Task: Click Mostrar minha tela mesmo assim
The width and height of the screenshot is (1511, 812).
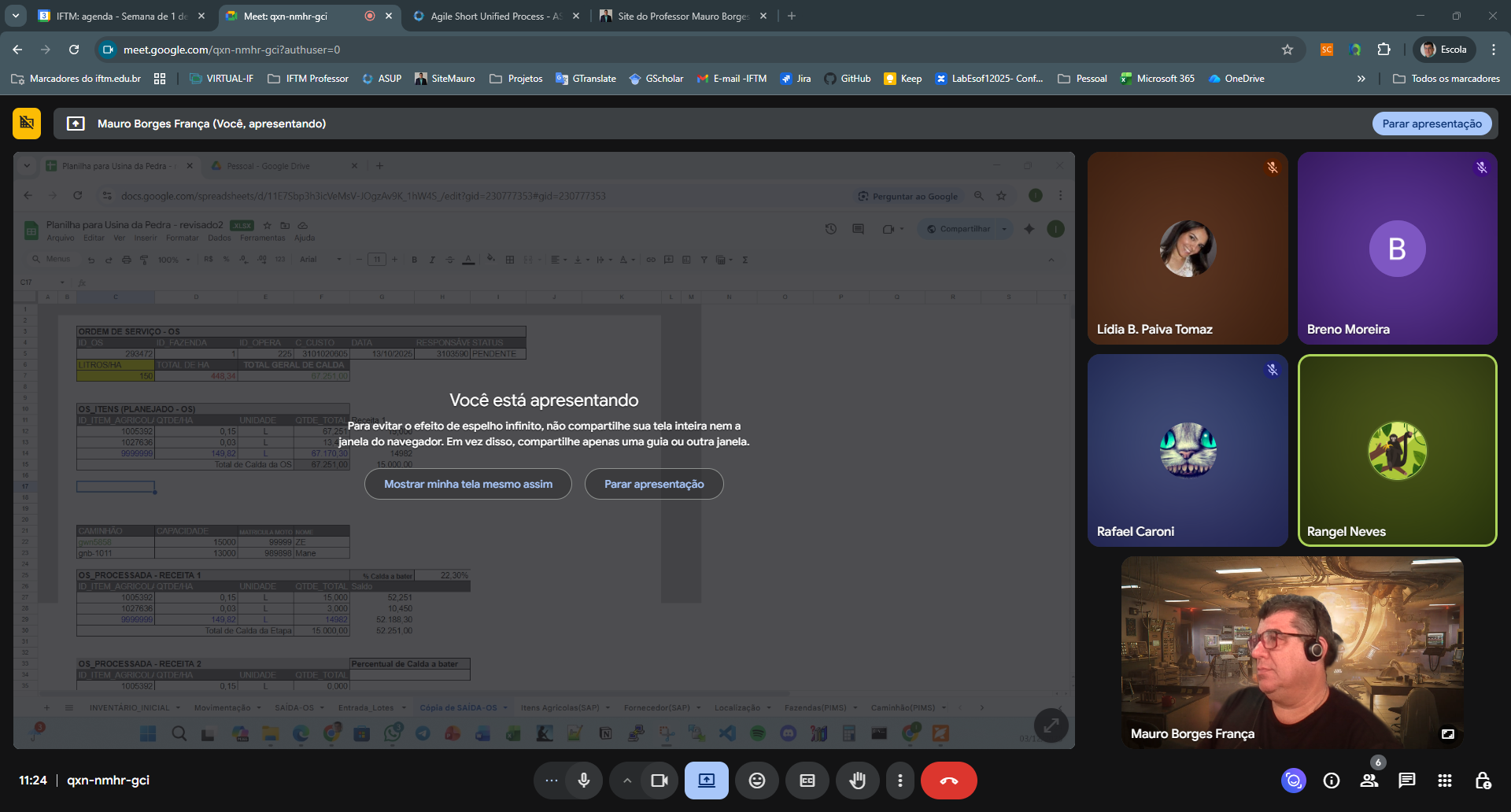Action: click(468, 484)
